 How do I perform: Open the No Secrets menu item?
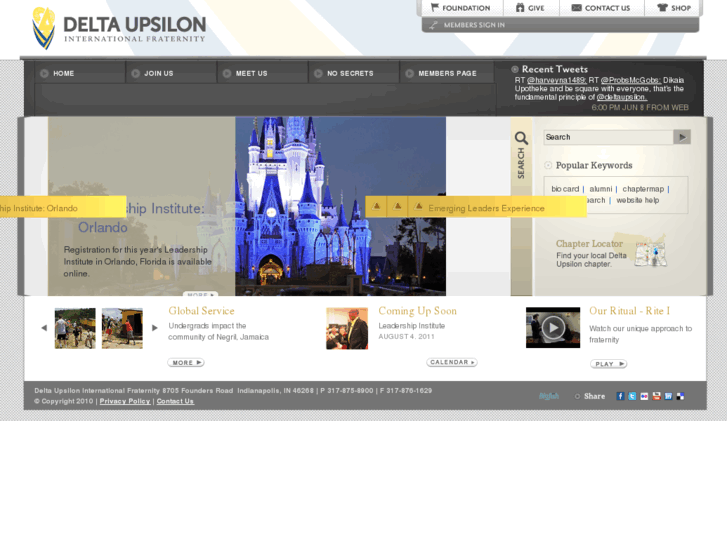click(354, 73)
